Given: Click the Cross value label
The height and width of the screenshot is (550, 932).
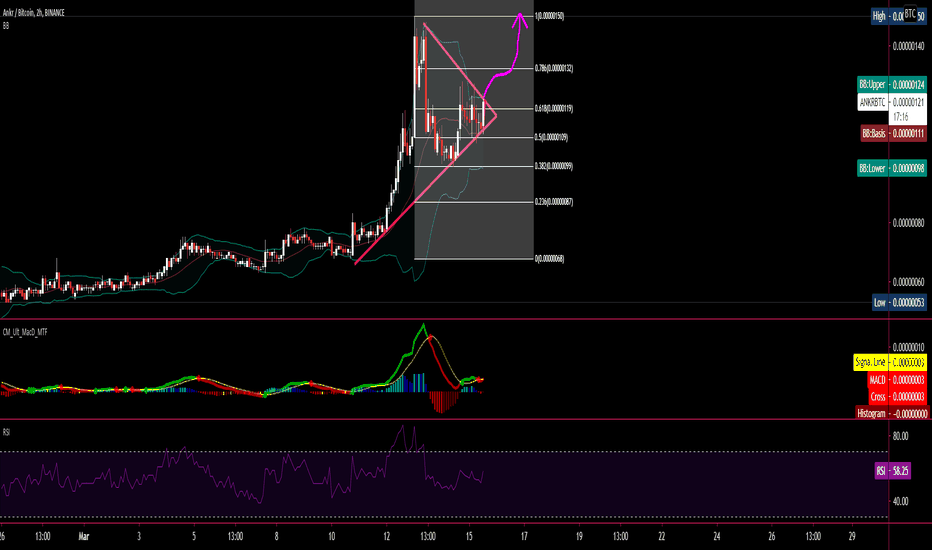Looking at the screenshot, I should [896, 397].
